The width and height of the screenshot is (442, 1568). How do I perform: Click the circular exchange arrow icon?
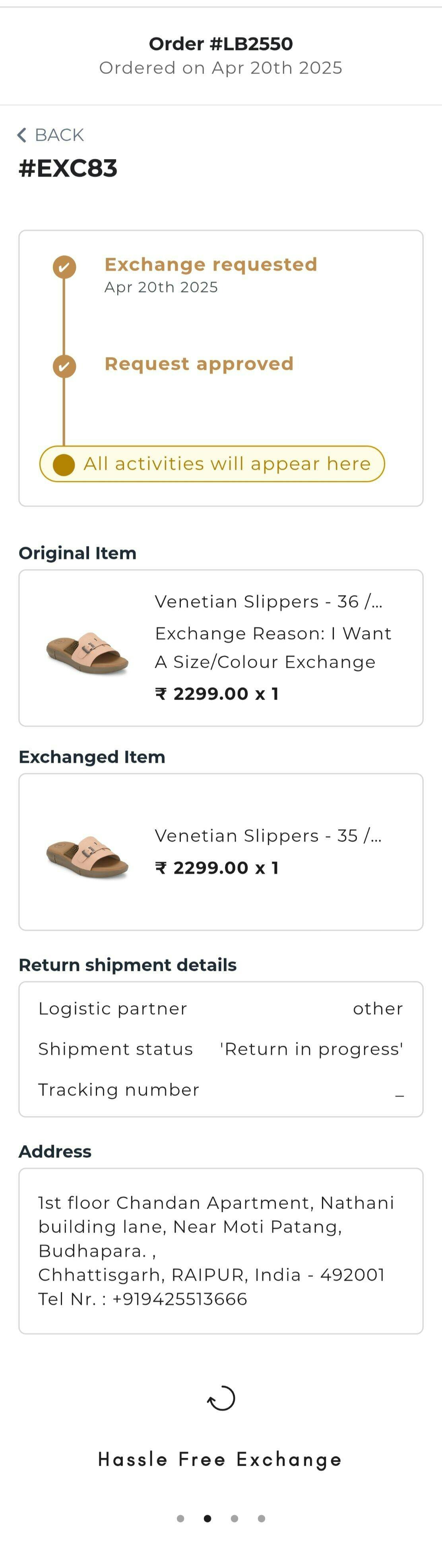[x=221, y=1398]
